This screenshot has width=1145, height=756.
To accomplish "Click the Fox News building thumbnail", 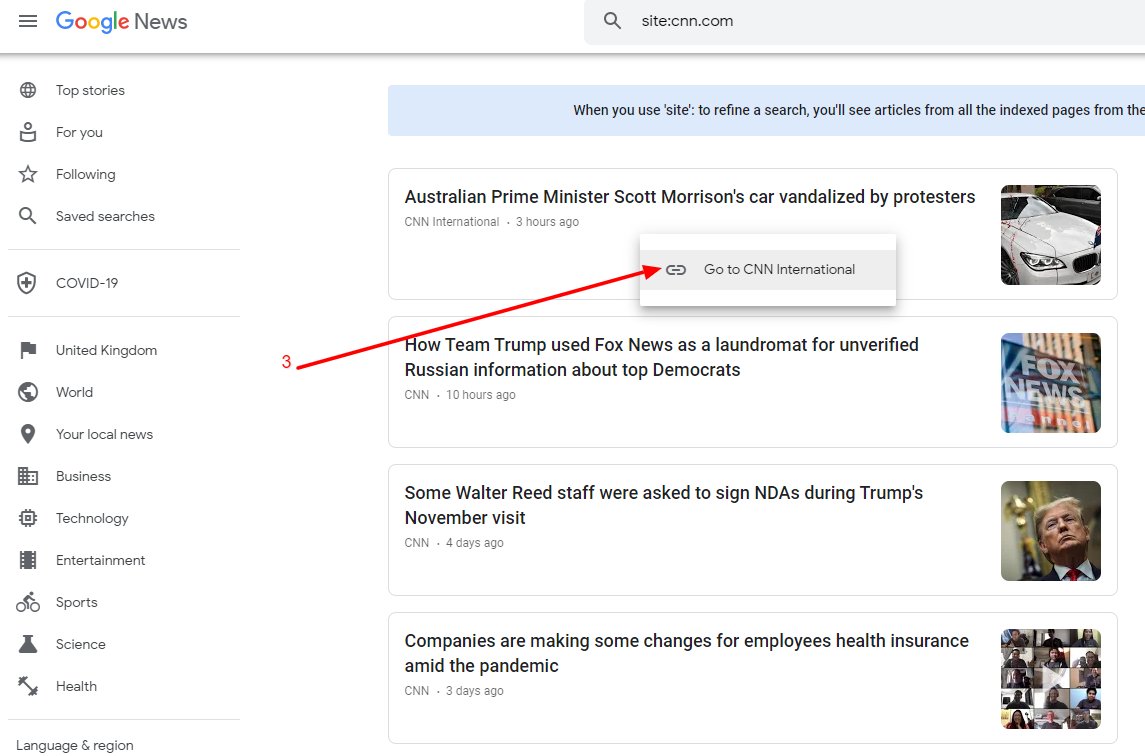I will 1050,383.
